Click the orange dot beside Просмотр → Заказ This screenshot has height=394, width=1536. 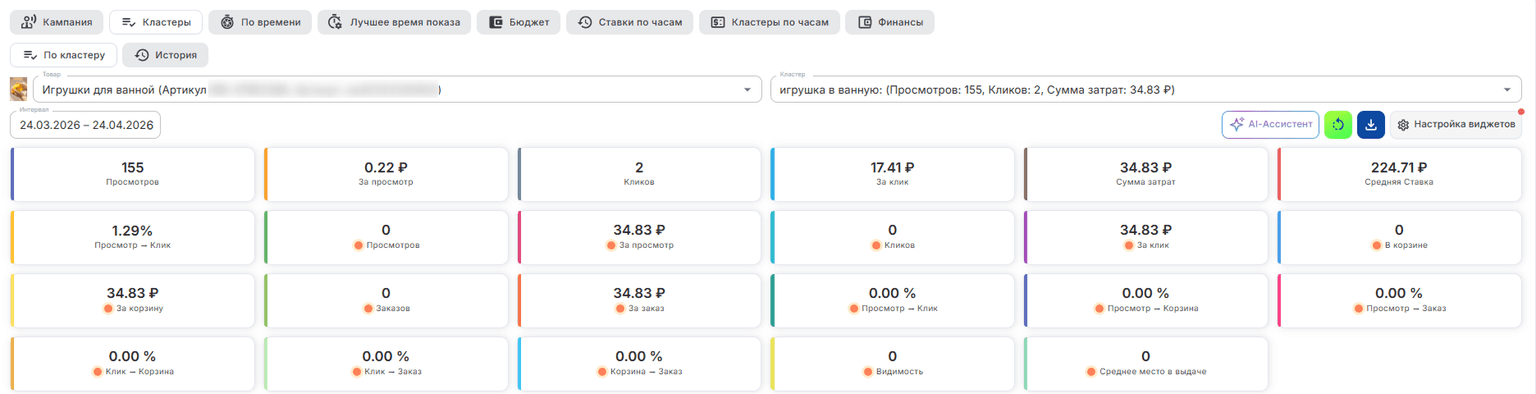click(x=1358, y=308)
